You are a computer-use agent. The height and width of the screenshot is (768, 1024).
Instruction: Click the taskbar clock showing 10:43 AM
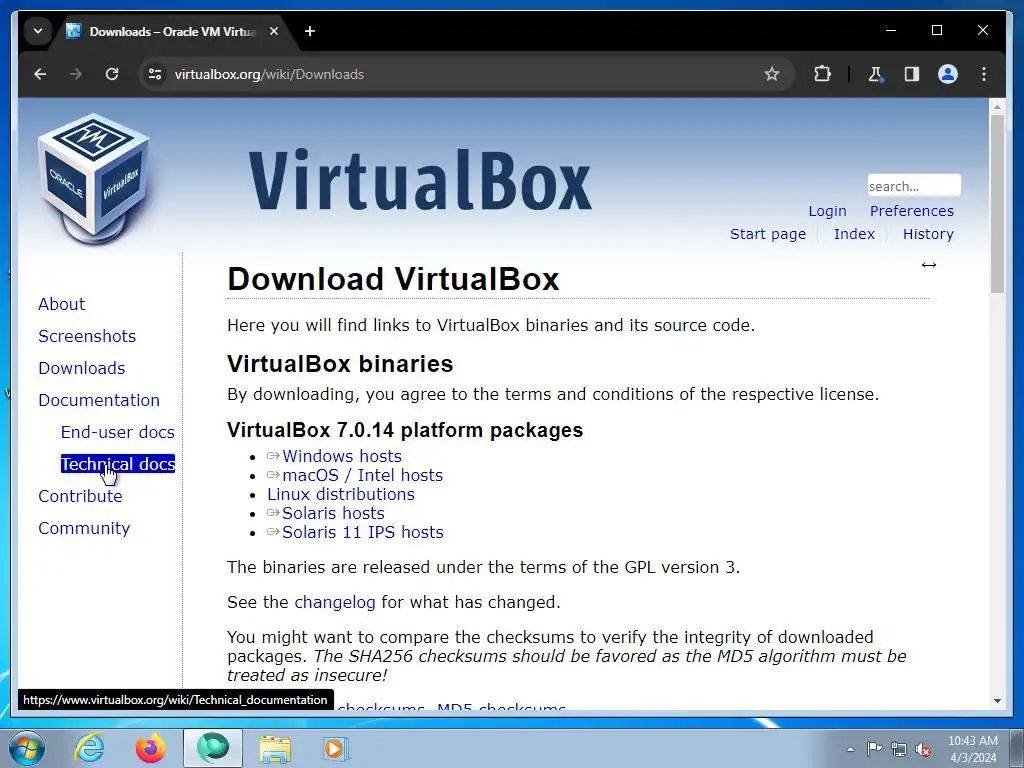click(x=972, y=749)
